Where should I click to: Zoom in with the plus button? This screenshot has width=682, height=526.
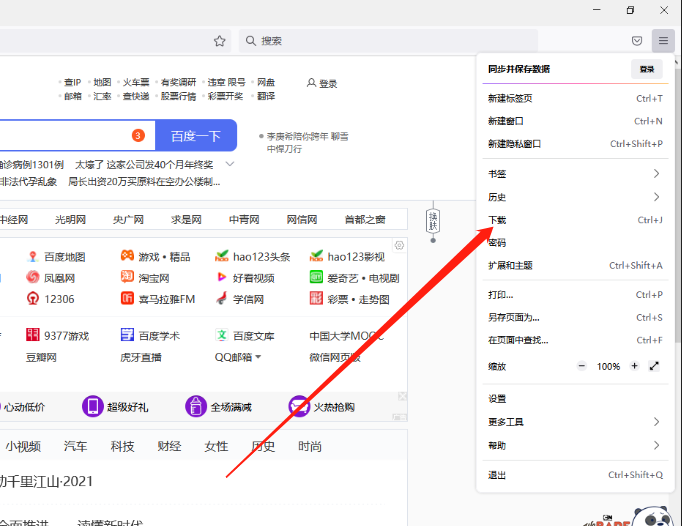point(635,366)
